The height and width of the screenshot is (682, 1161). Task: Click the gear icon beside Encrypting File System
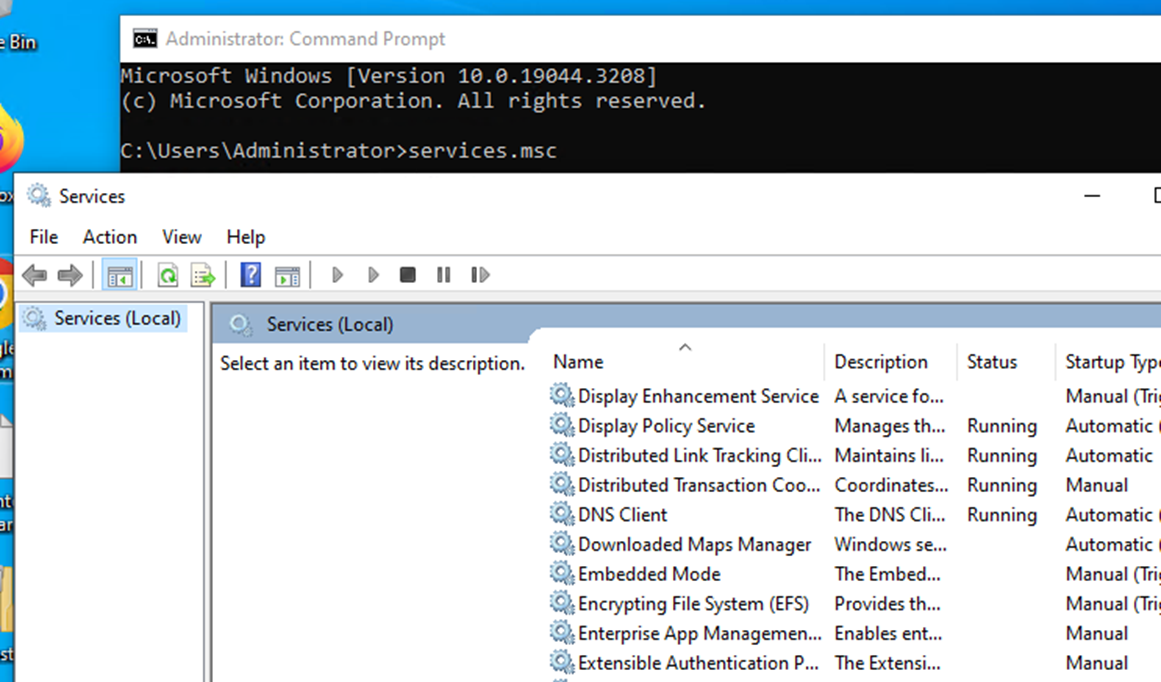(x=562, y=603)
